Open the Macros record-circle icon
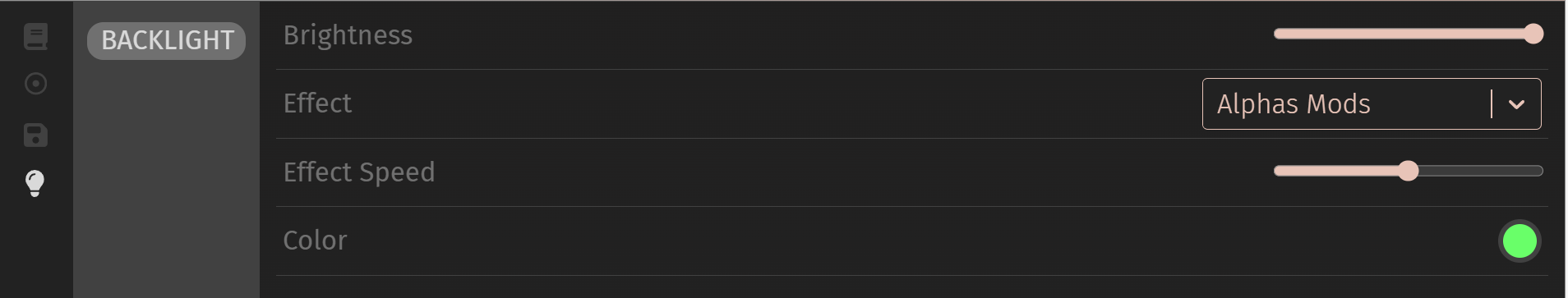The image size is (1568, 298). 35,84
